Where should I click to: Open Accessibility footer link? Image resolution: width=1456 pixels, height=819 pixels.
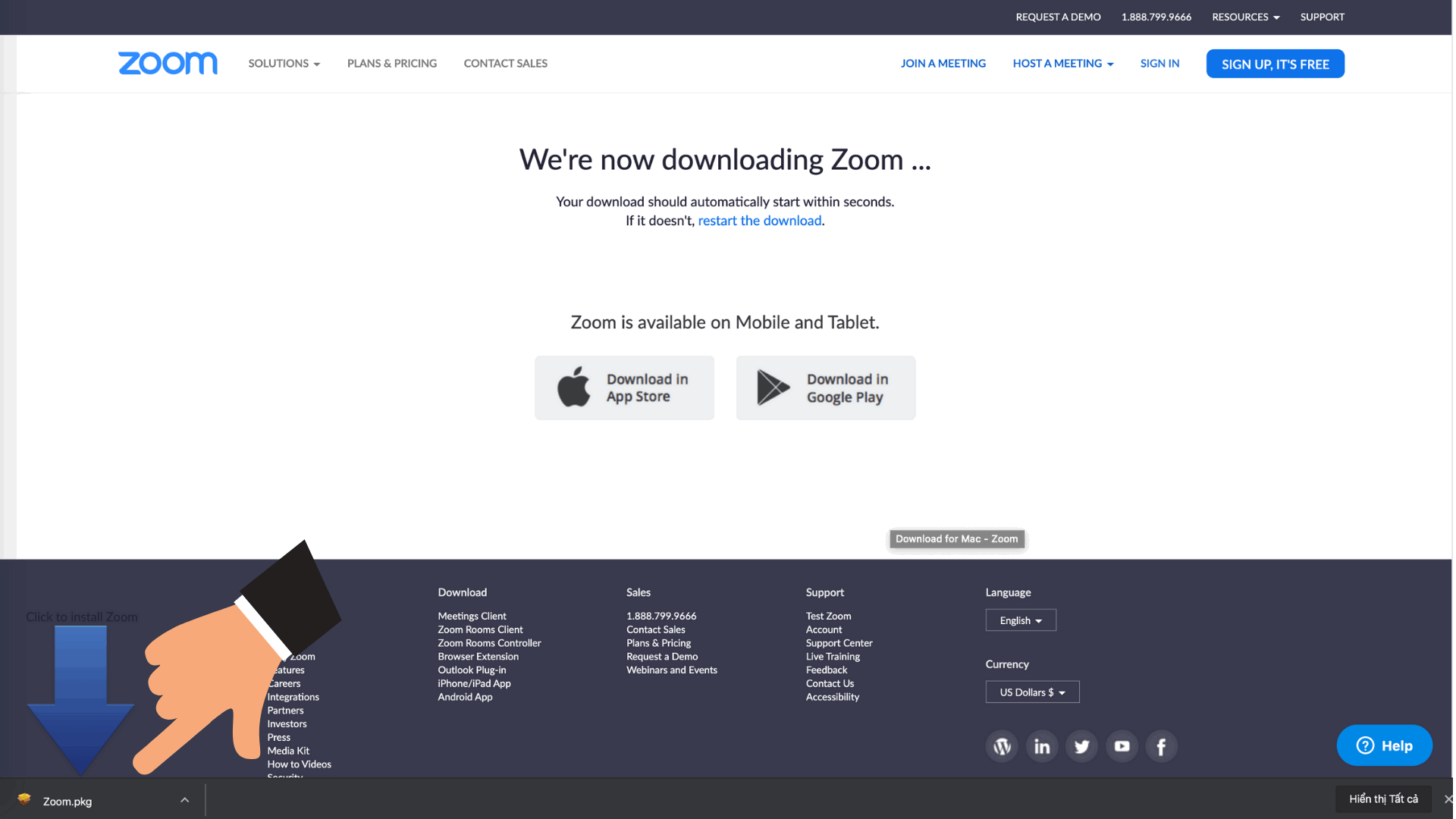pos(833,697)
